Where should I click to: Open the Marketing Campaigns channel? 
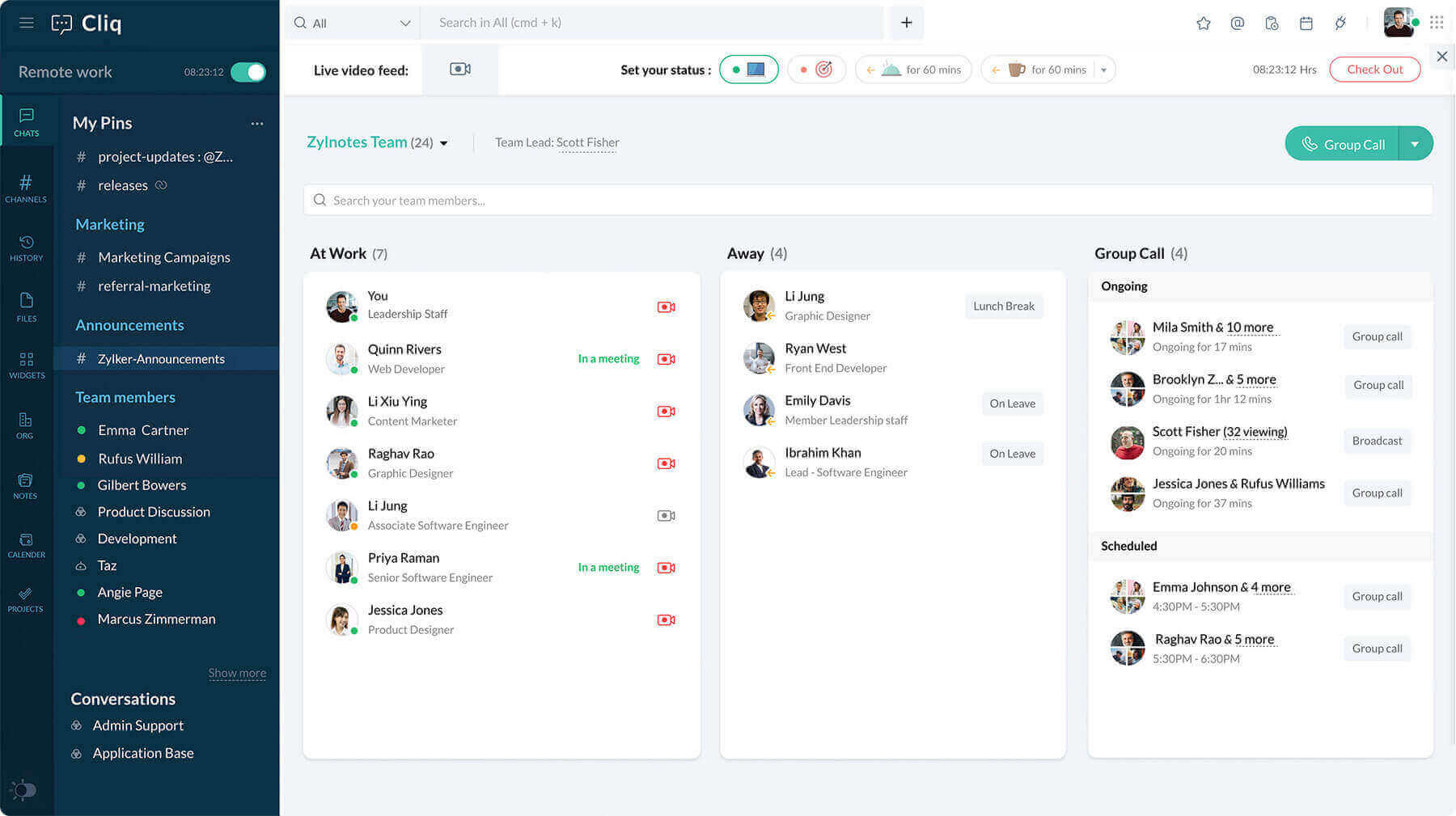pos(166,257)
